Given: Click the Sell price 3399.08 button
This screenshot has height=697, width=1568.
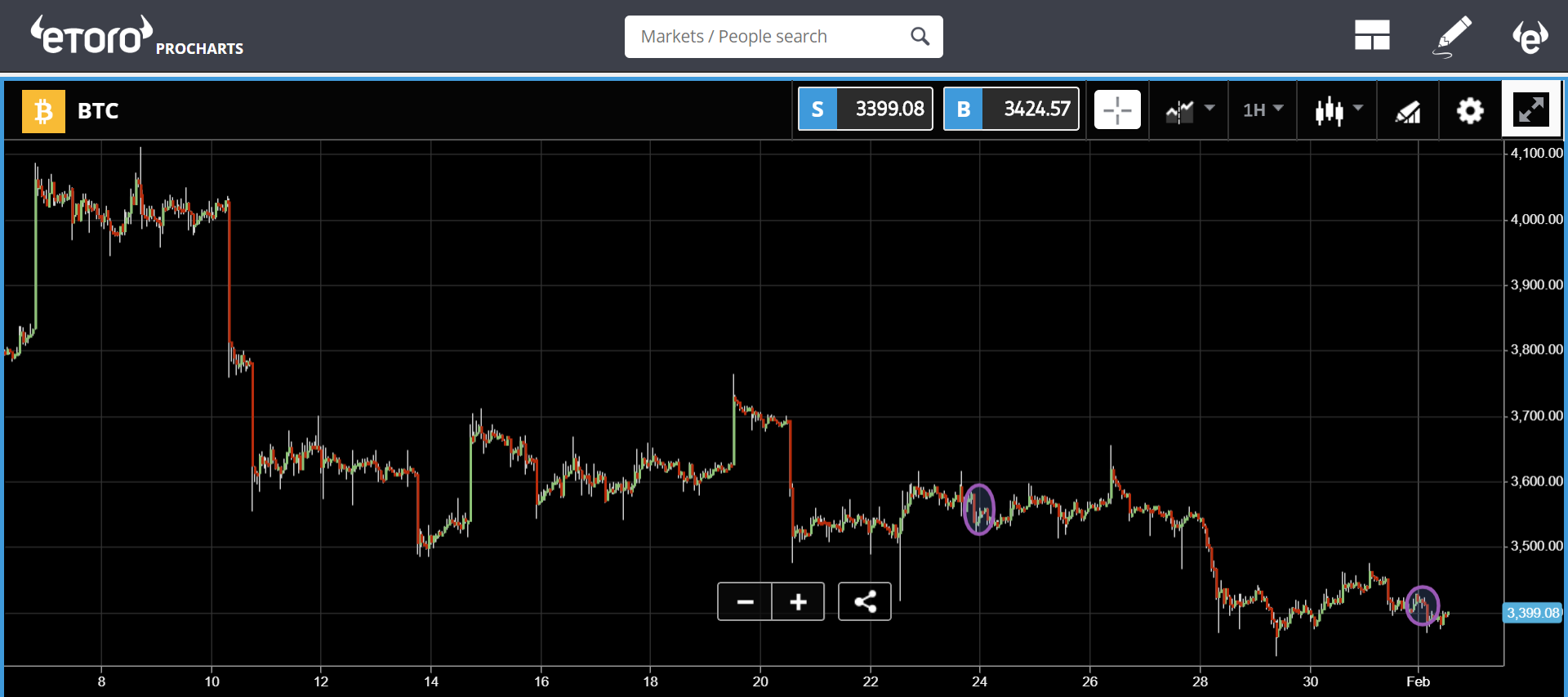Looking at the screenshot, I should (x=866, y=109).
